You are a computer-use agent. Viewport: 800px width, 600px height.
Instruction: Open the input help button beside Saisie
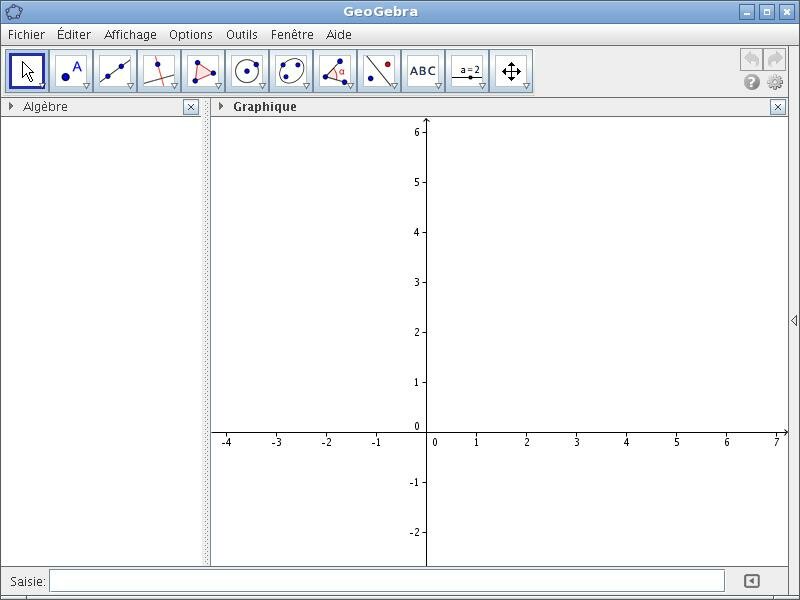click(752, 581)
